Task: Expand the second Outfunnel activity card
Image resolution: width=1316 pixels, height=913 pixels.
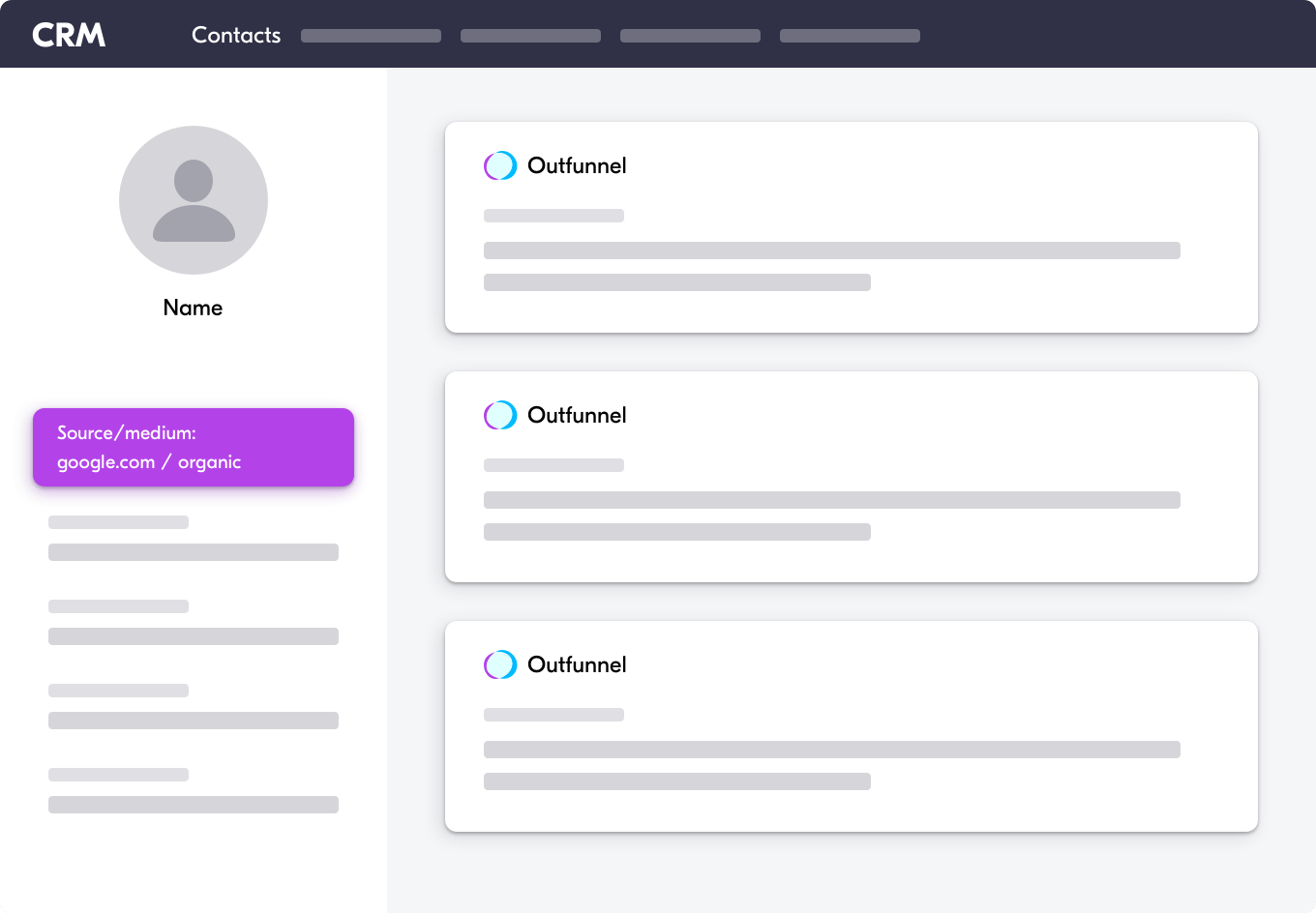Action: (x=851, y=477)
